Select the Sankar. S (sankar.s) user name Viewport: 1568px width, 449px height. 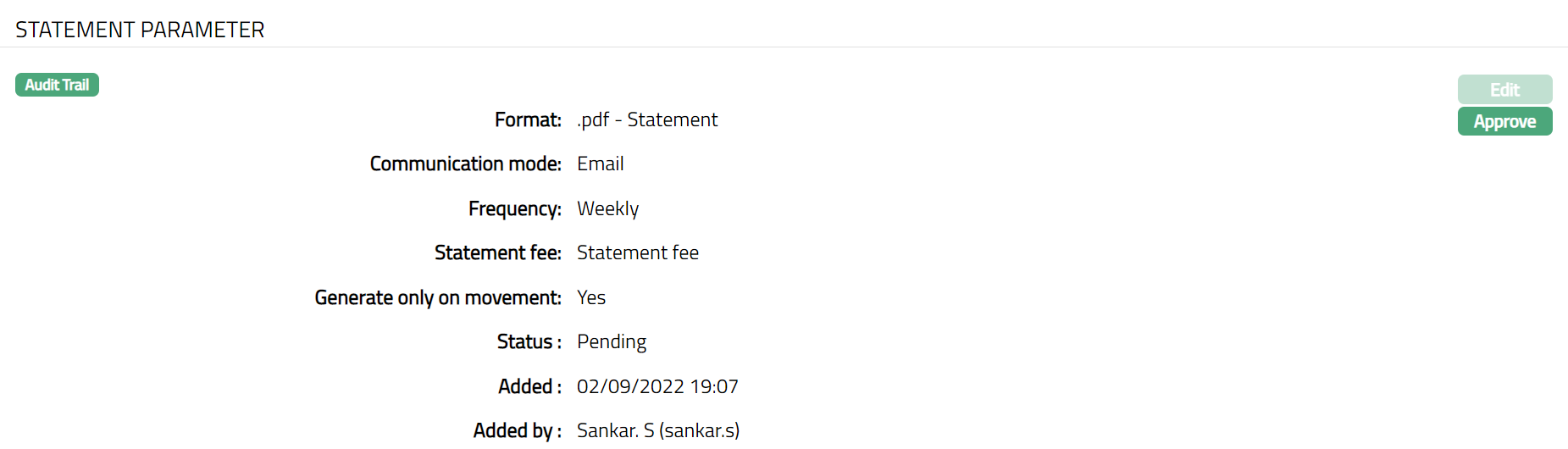tap(658, 430)
